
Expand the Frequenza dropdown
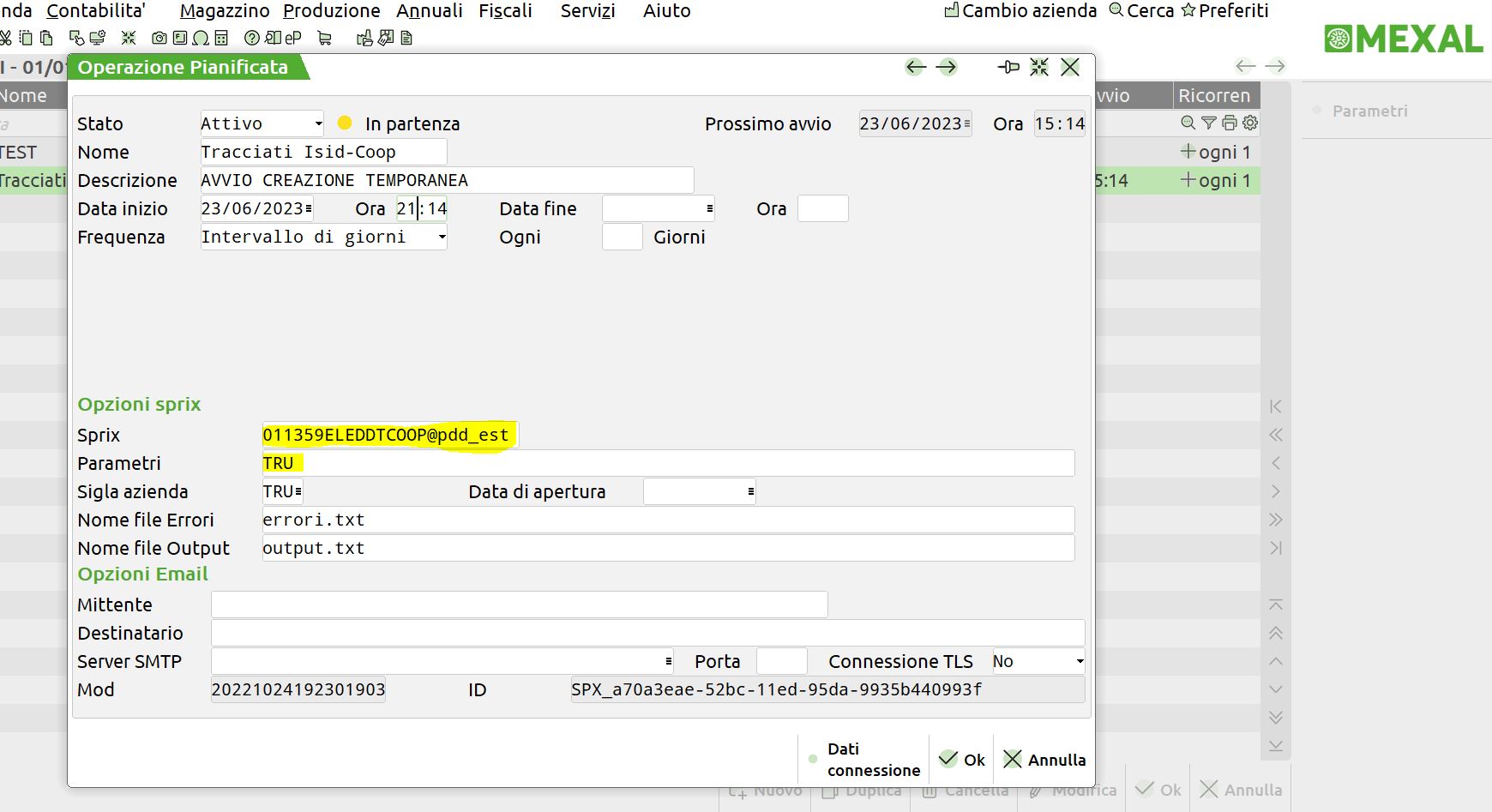[442, 238]
